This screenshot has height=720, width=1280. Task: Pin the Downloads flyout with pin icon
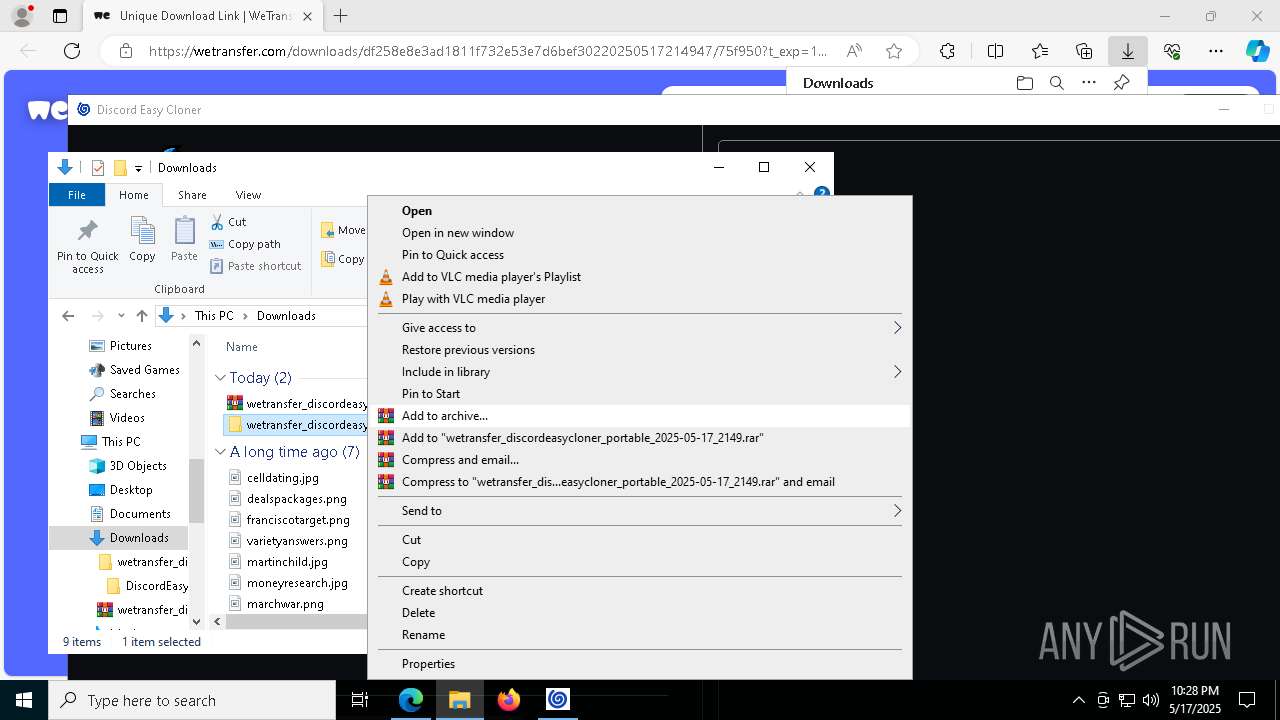click(x=1122, y=83)
